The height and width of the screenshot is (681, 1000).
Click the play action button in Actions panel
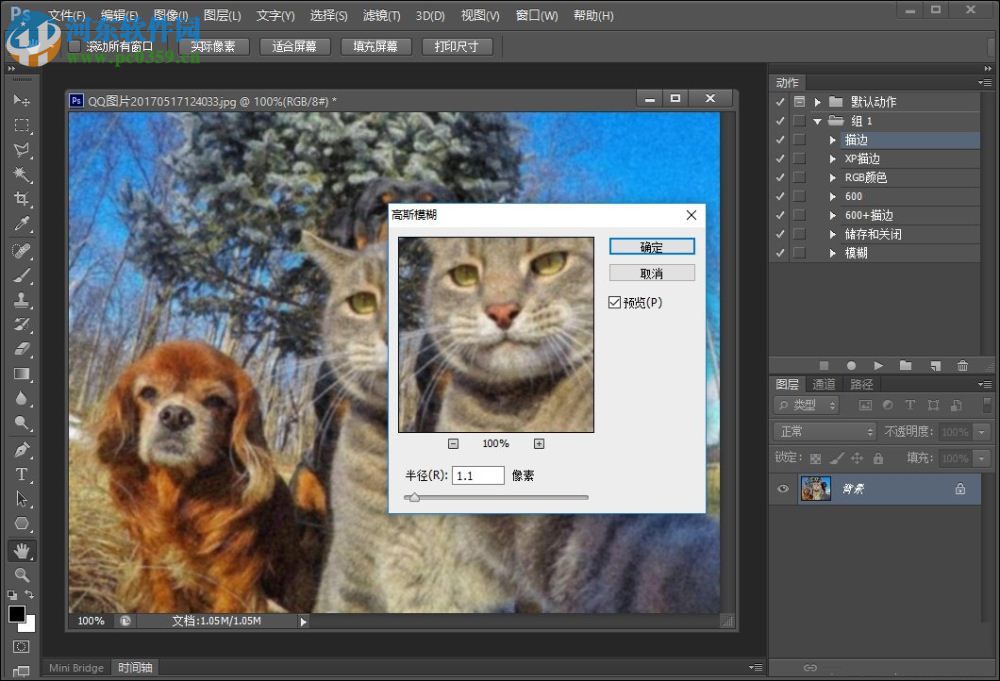click(878, 366)
